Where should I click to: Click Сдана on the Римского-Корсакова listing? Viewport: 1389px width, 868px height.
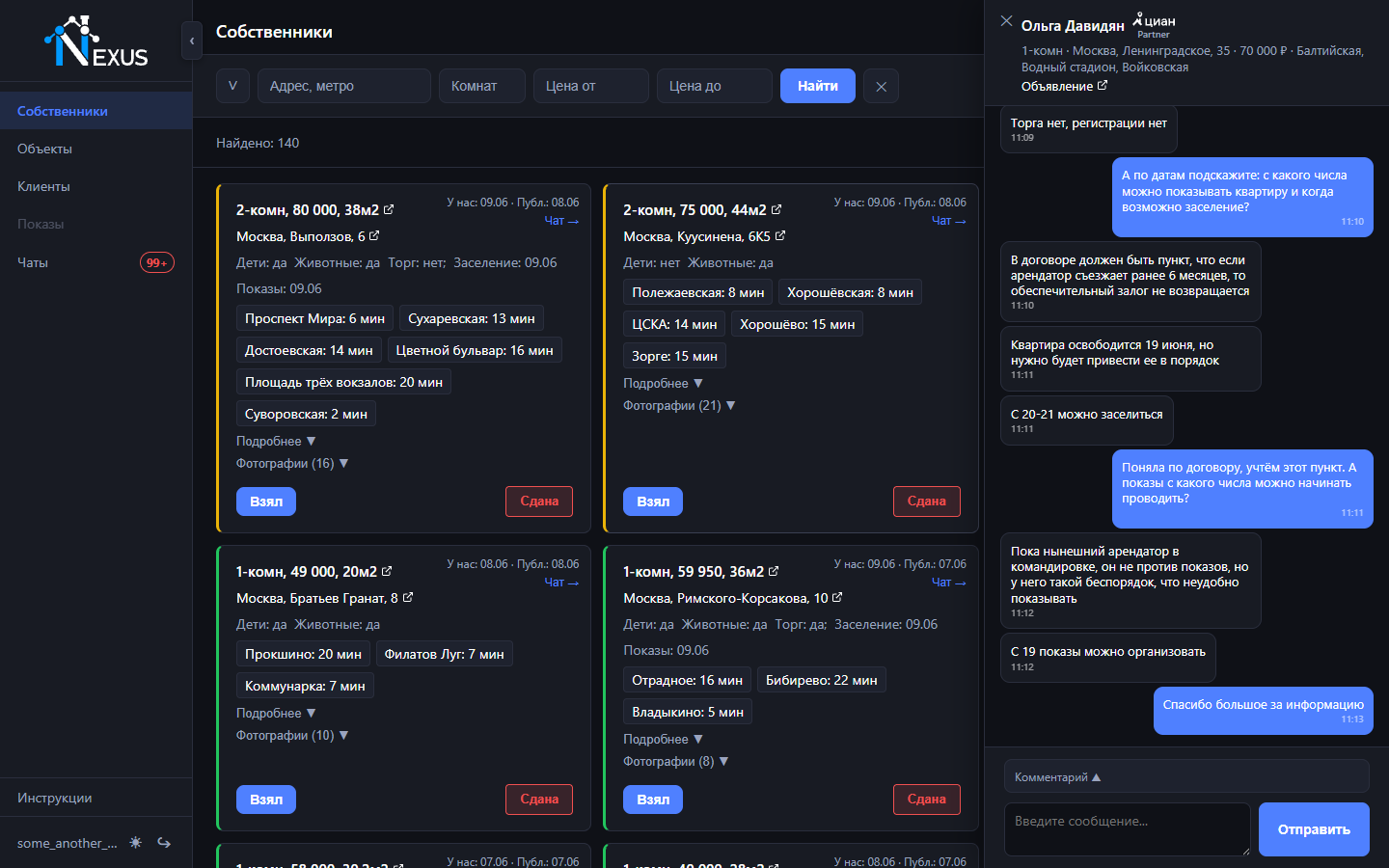pos(926,800)
